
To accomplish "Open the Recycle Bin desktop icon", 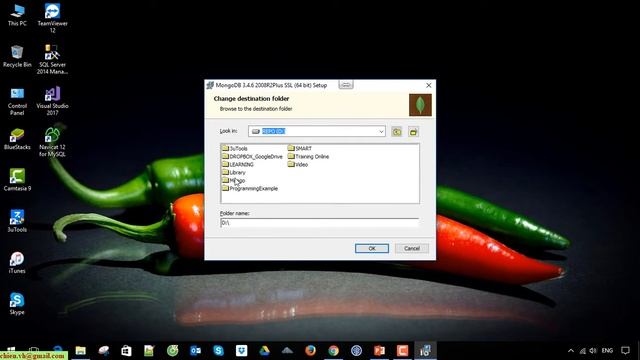I will click(17, 56).
